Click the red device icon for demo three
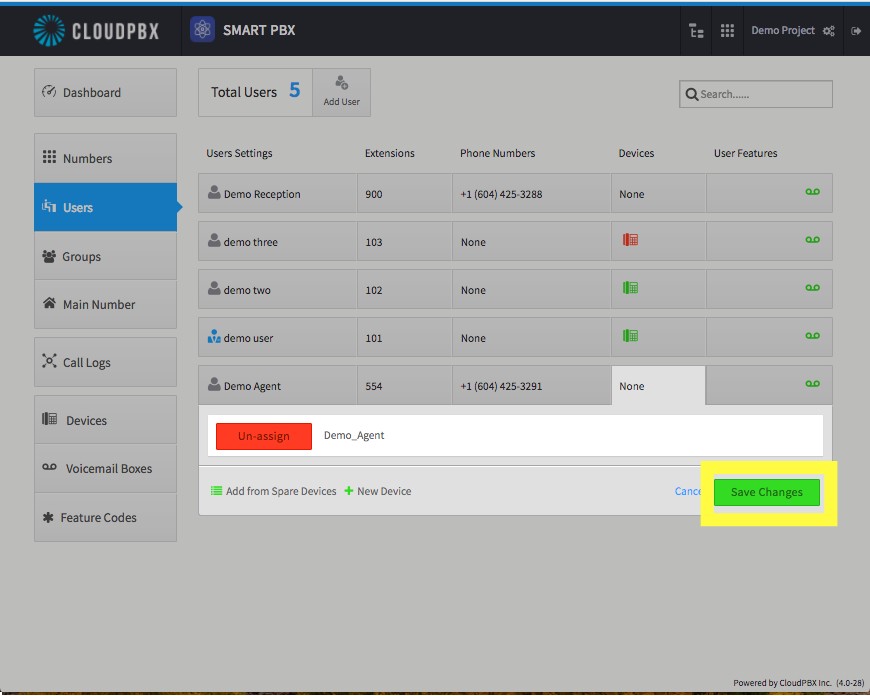 (630, 240)
